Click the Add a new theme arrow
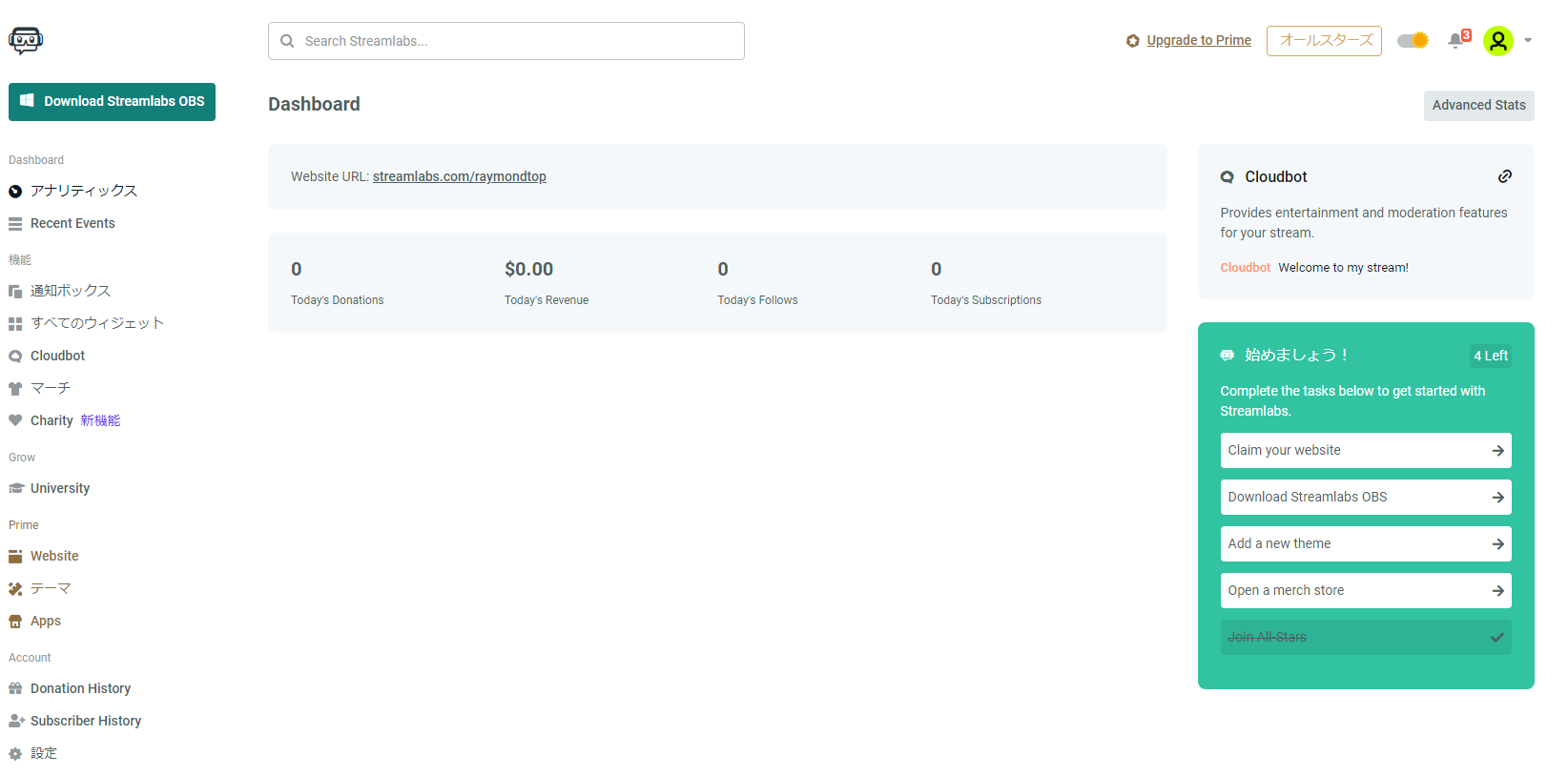Screen dimensions: 1568x776 (1498, 544)
